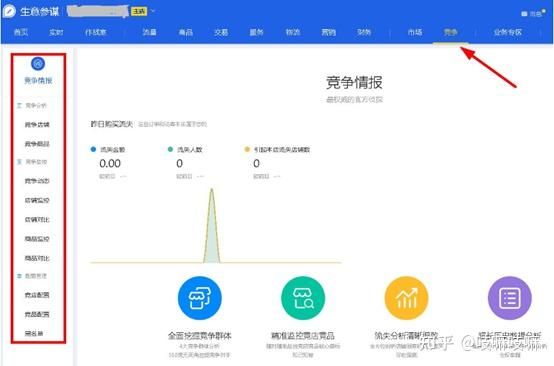The image size is (554, 366).
Task: Open the 财务 tab
Action: [x=364, y=32]
